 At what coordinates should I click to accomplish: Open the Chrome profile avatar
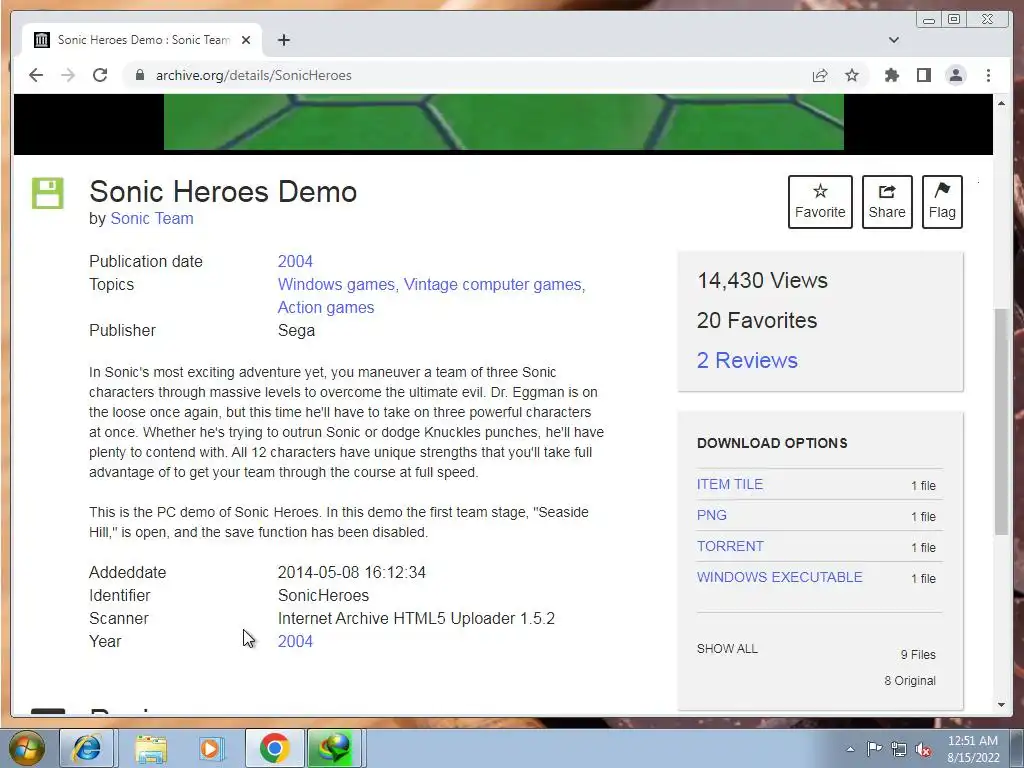(x=955, y=75)
